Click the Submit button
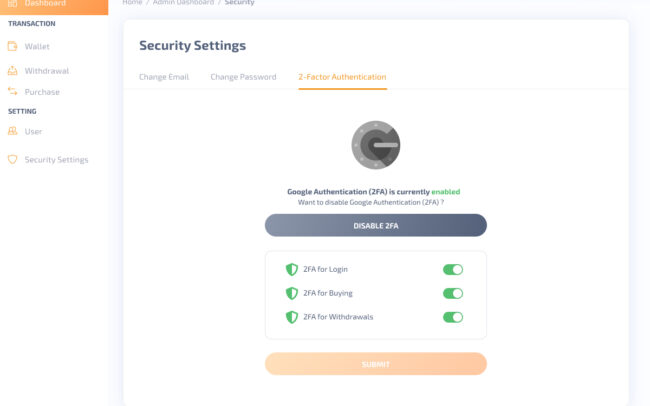Image resolution: width=650 pixels, height=406 pixels. point(376,364)
